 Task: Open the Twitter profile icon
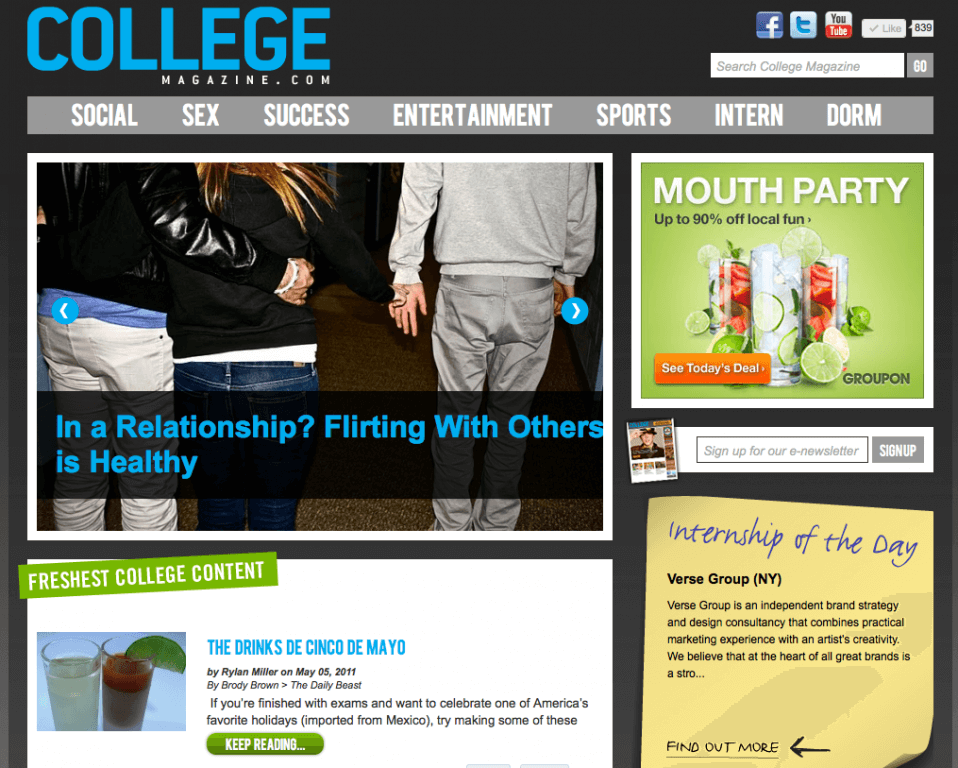coord(803,25)
